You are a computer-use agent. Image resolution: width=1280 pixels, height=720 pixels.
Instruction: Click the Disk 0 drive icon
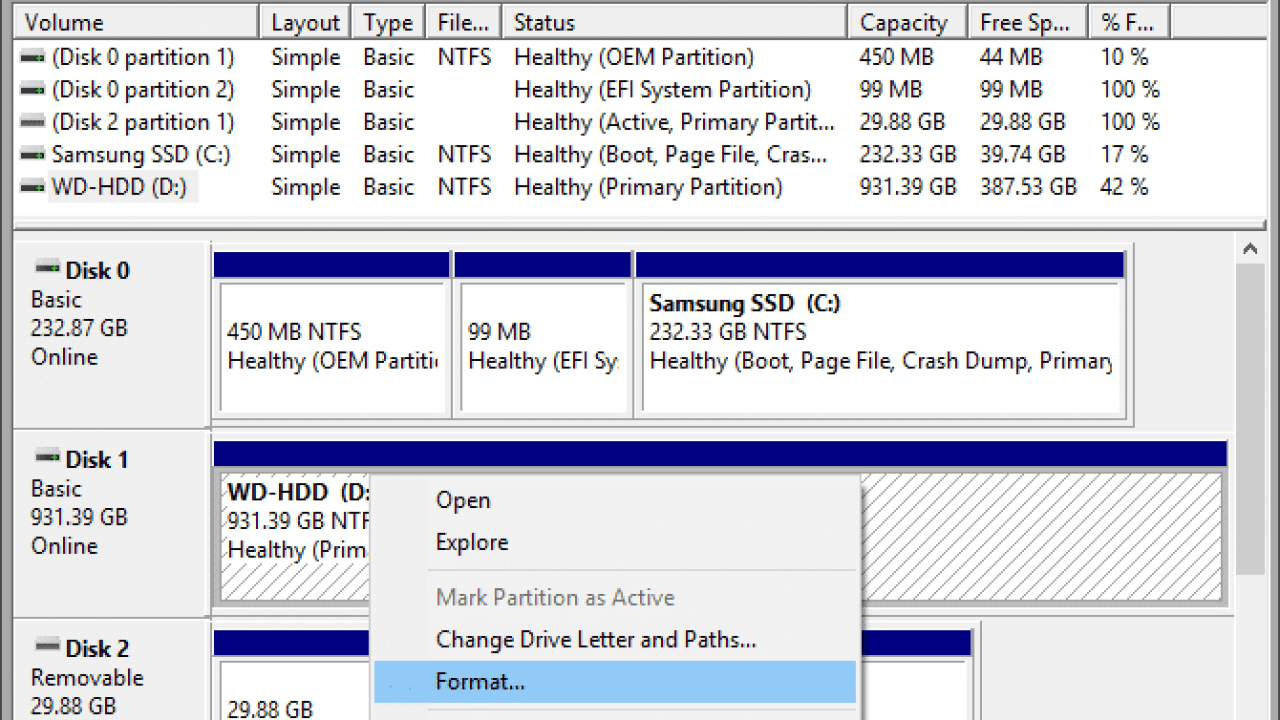(47, 268)
